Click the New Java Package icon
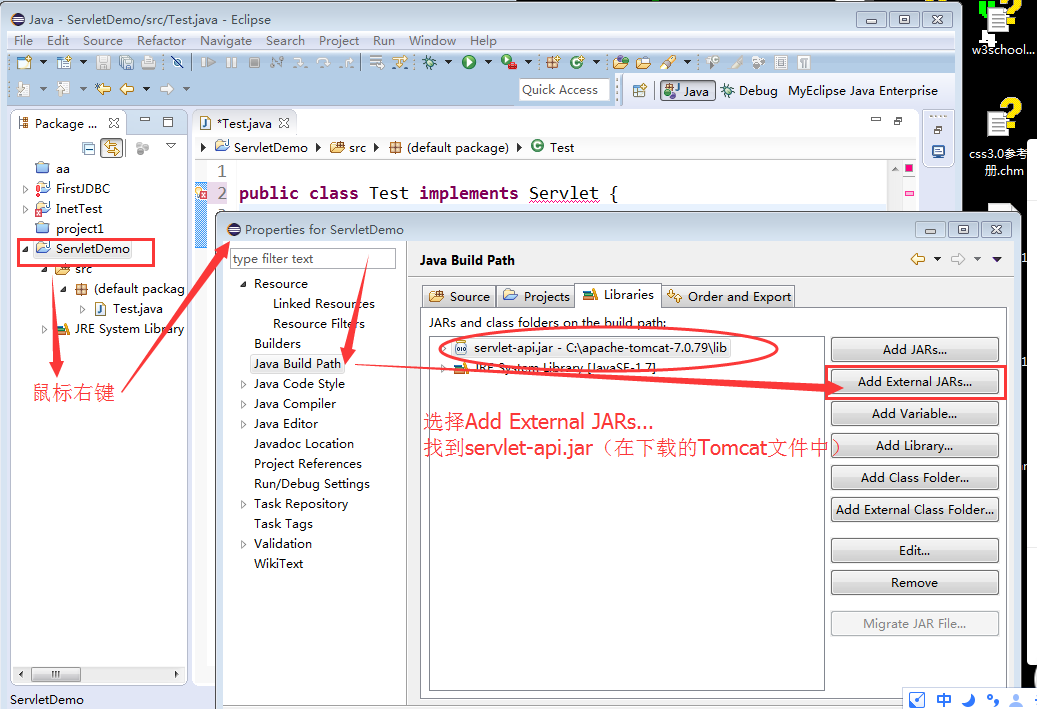Image resolution: width=1037 pixels, height=709 pixels. tap(553, 63)
